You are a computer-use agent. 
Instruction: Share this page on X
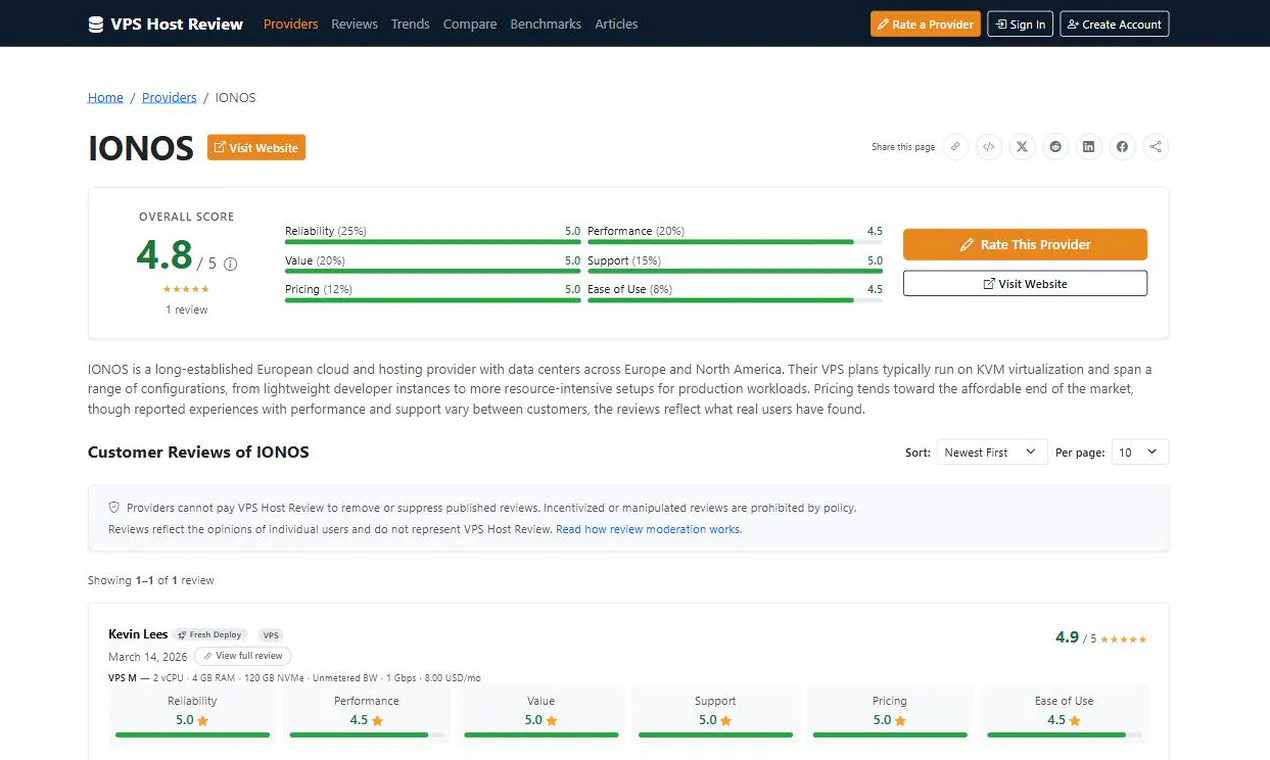pos(1022,147)
